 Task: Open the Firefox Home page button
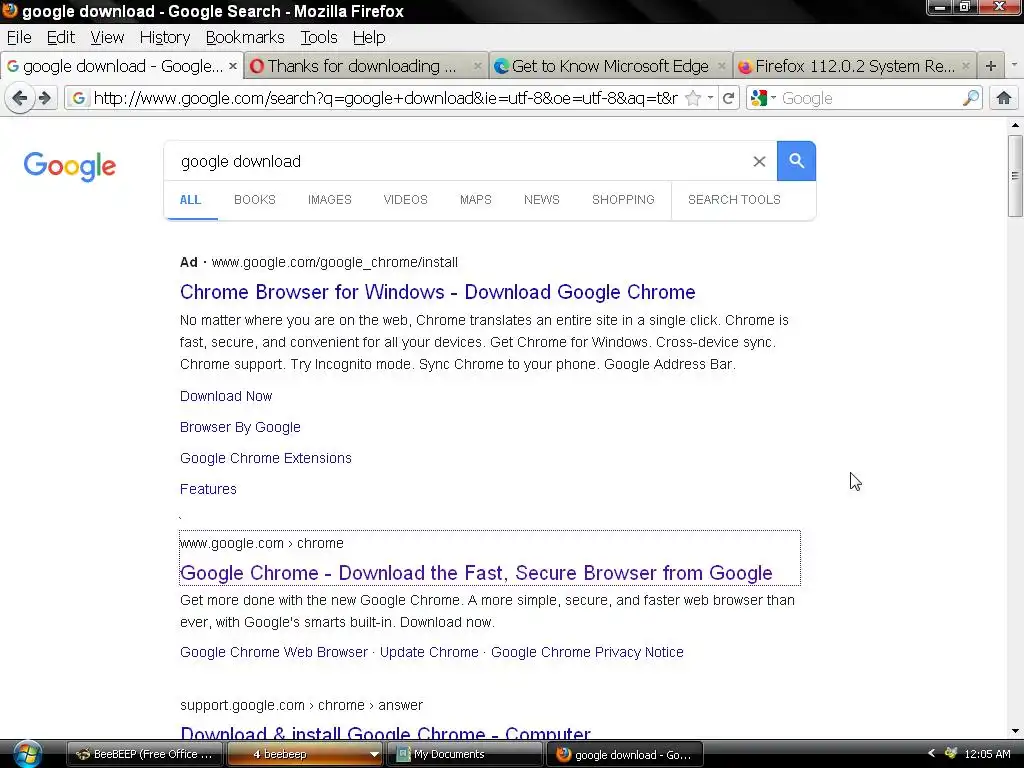[1004, 99]
